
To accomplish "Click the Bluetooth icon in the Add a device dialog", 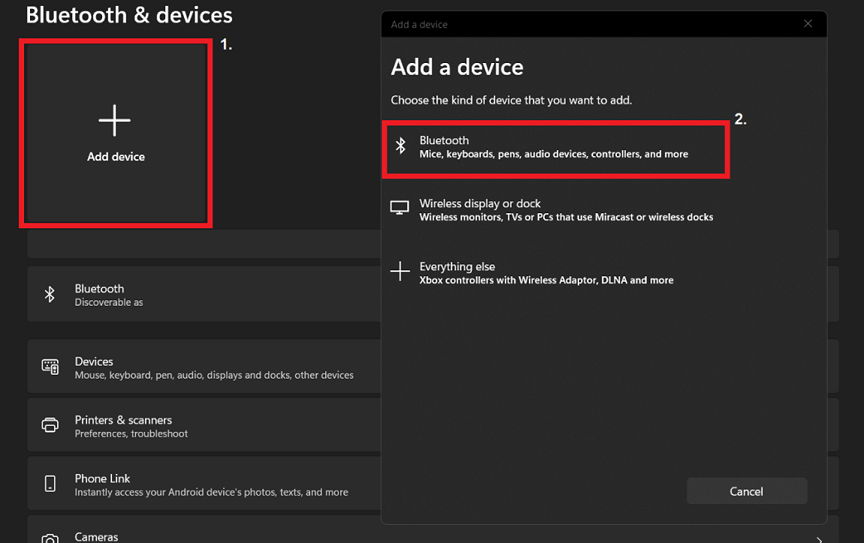I will click(x=401, y=146).
